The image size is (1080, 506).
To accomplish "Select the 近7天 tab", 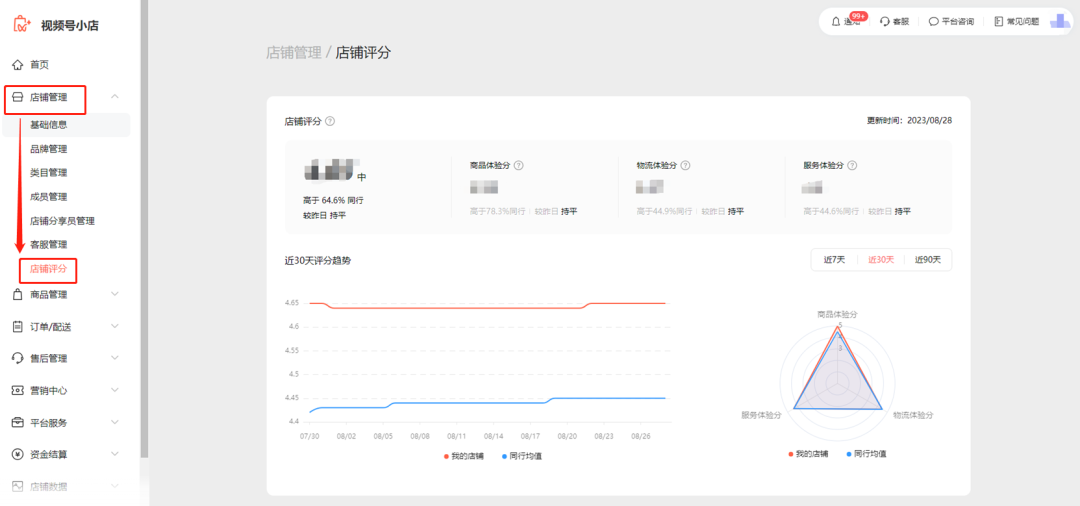I will (x=834, y=260).
